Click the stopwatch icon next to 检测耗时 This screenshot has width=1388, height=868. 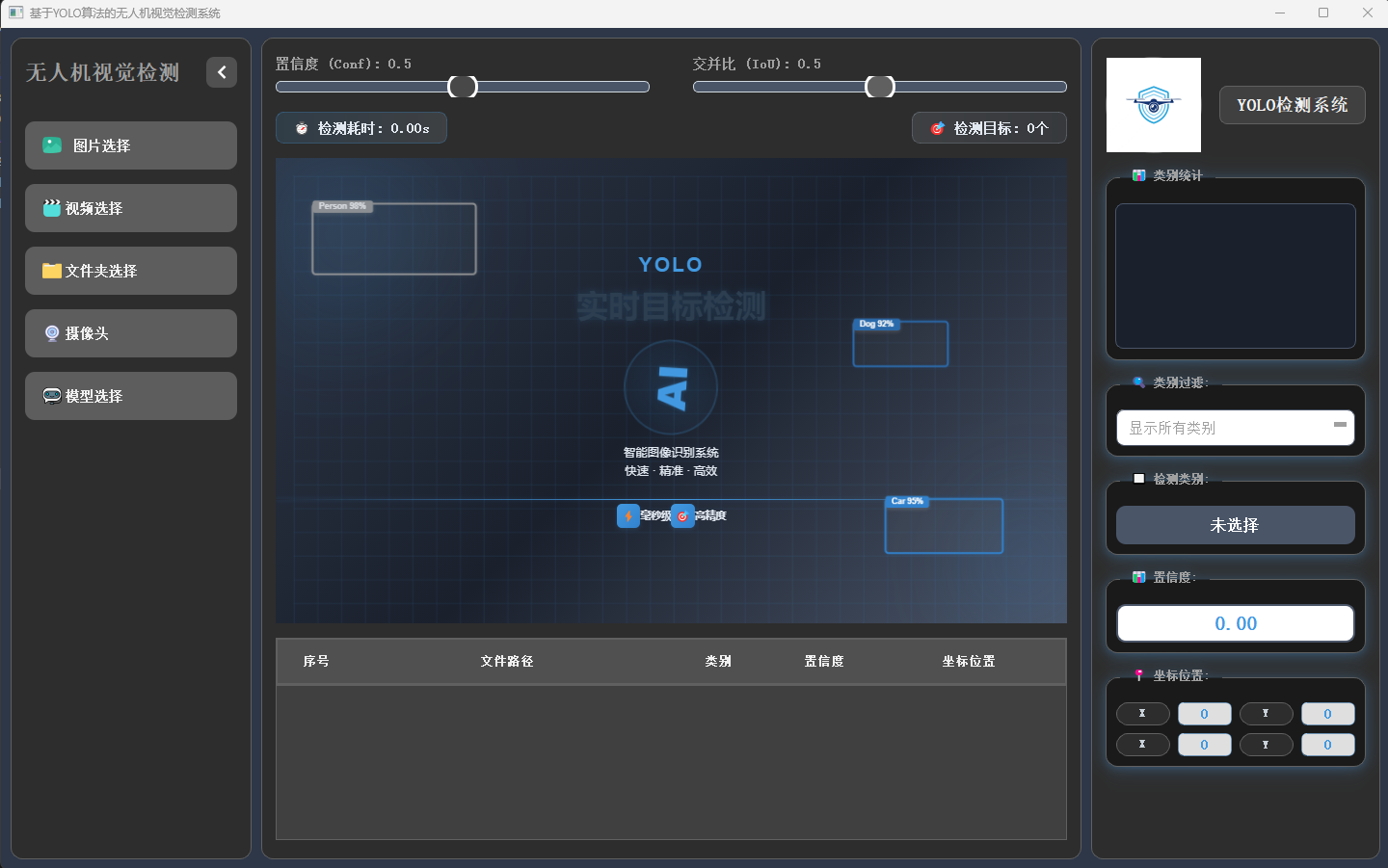302,128
